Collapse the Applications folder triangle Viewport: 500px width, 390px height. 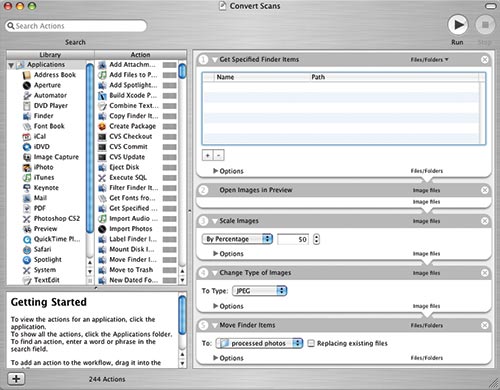(x=11, y=65)
